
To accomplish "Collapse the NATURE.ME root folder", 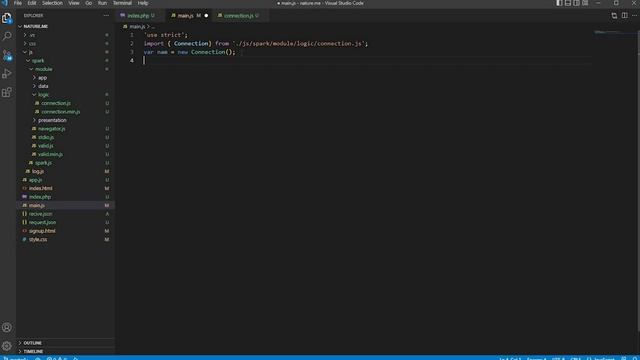I will tap(65, 26).
